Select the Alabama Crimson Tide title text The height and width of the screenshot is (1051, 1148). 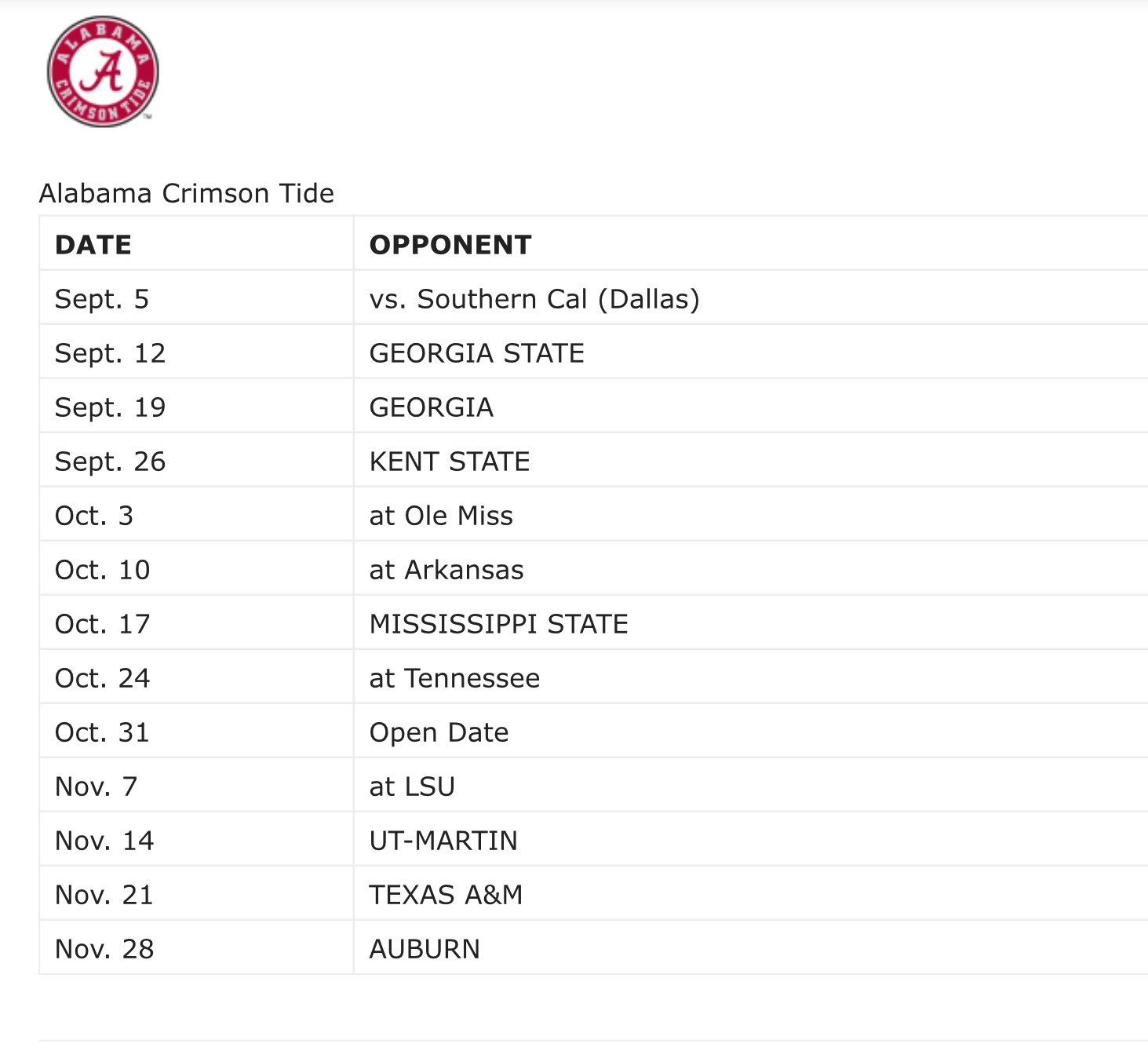click(x=187, y=193)
